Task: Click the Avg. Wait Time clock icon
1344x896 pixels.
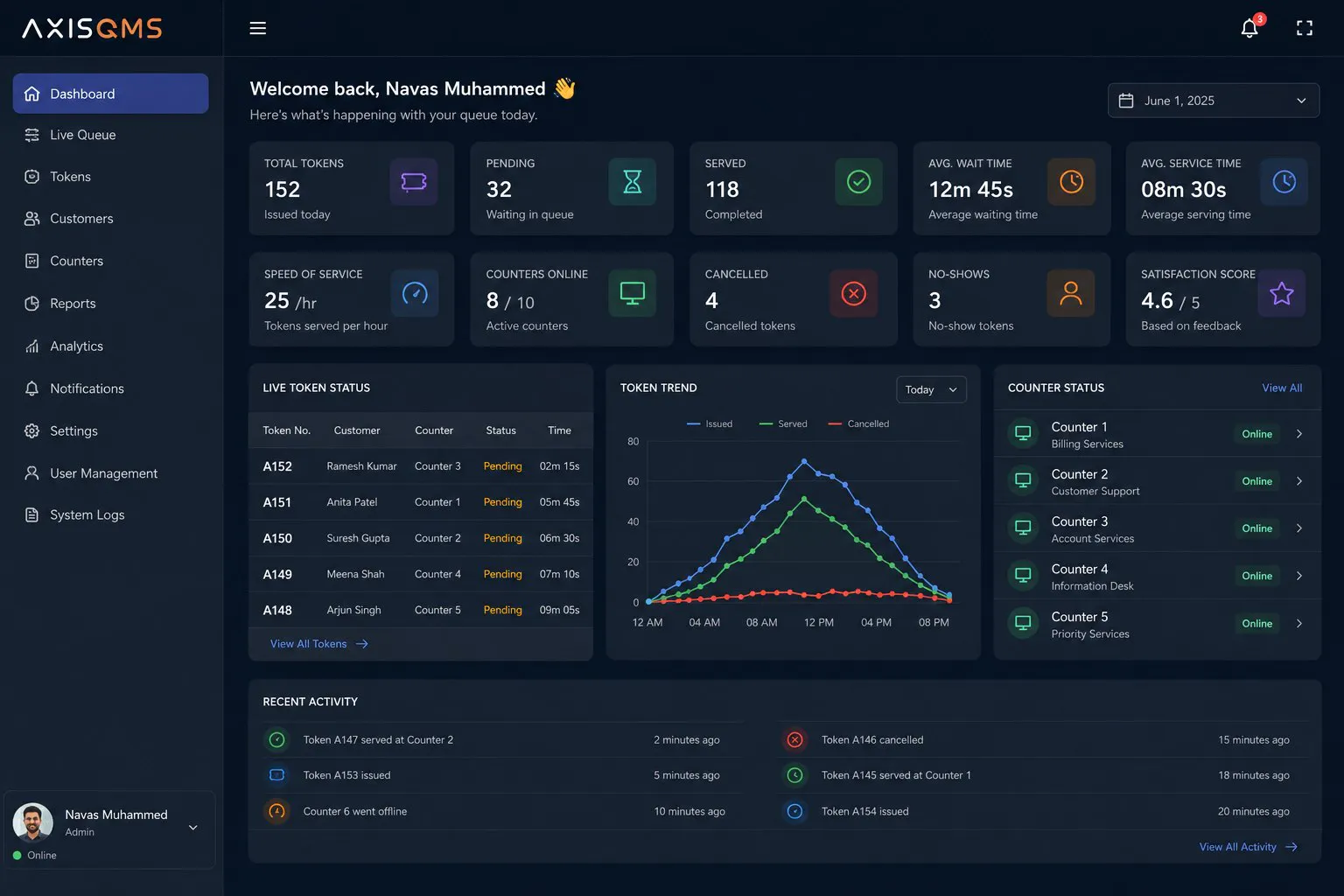Action: pyautogui.click(x=1071, y=182)
